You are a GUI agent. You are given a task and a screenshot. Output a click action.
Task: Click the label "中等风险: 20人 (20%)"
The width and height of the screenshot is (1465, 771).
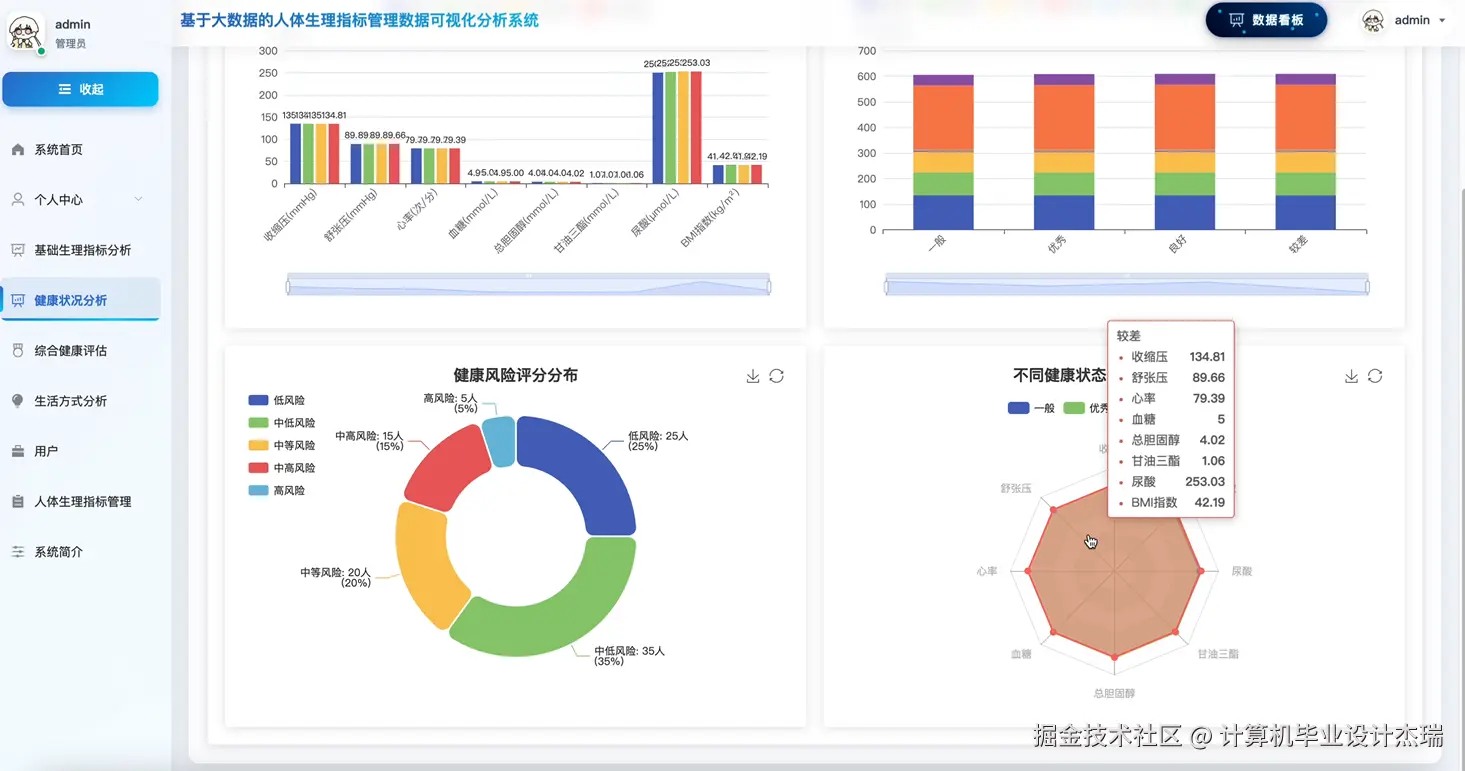(335, 578)
